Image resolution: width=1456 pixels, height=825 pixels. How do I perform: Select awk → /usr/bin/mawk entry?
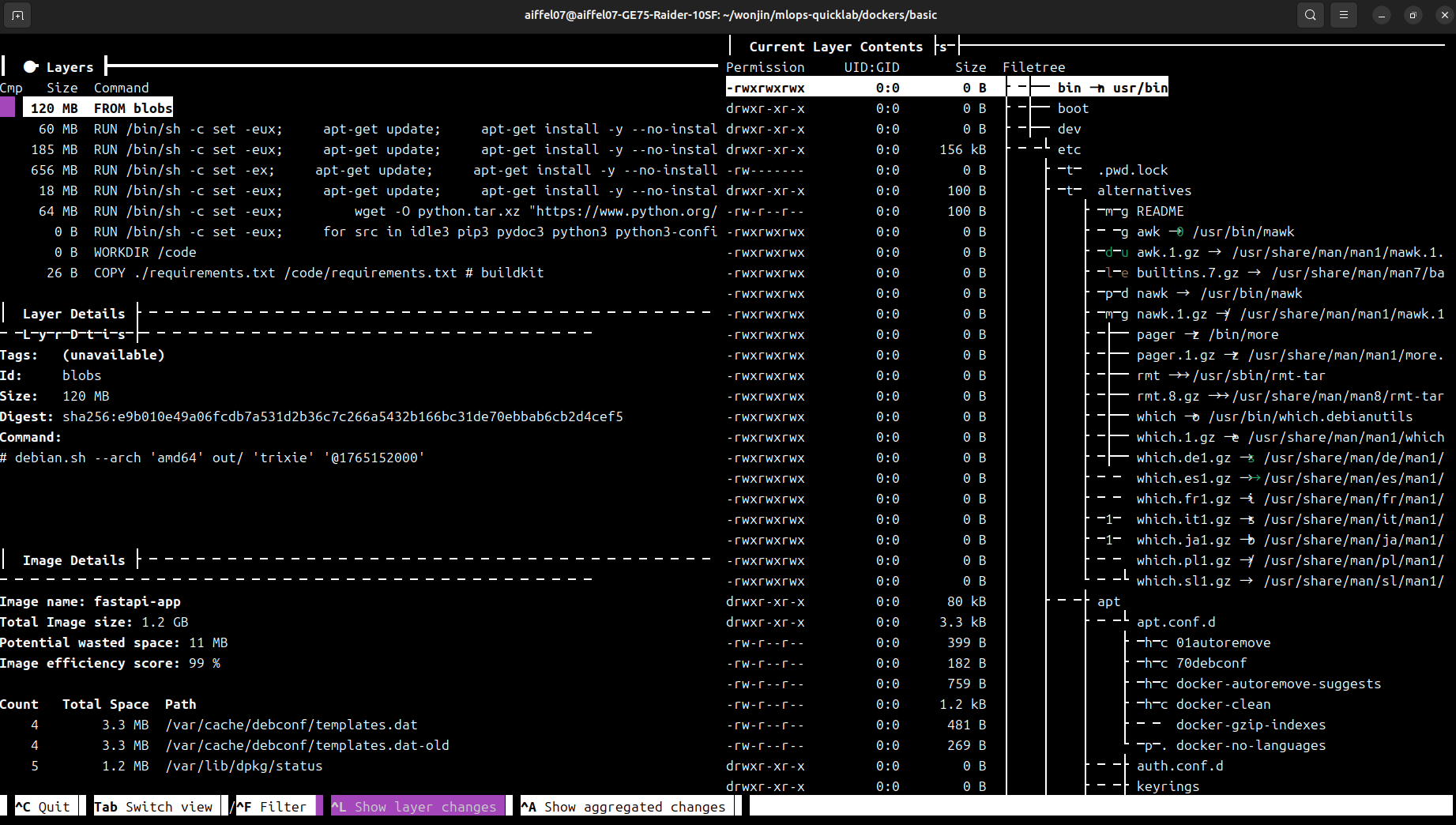pos(1215,232)
